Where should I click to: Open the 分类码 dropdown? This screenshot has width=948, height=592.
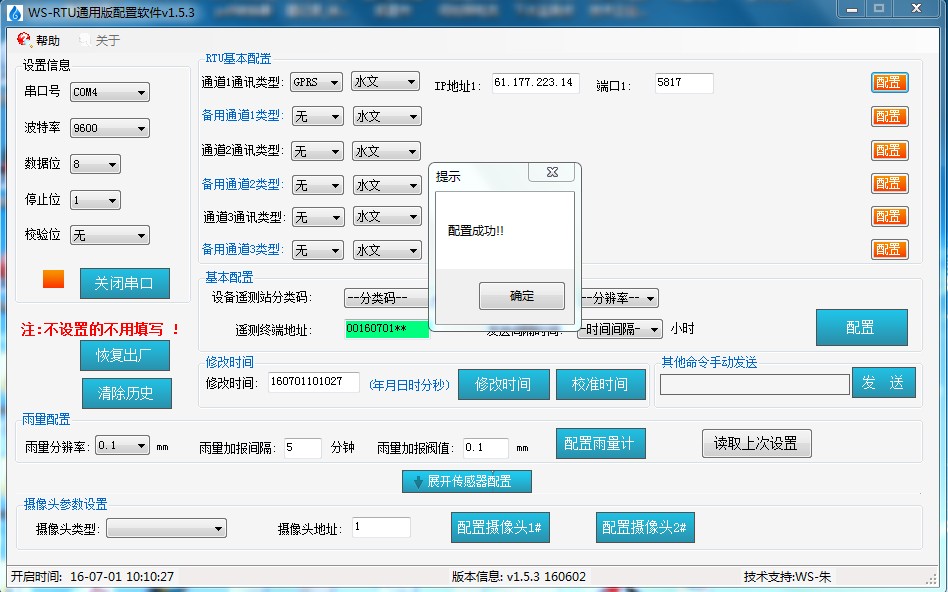click(387, 298)
